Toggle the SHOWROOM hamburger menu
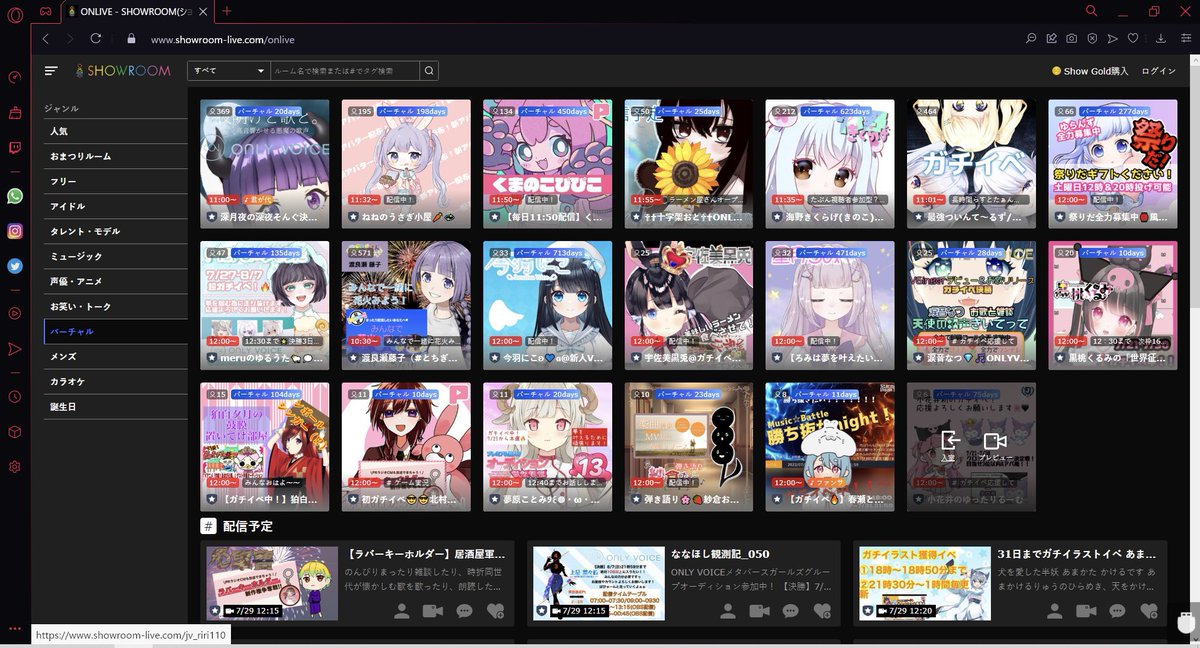The height and width of the screenshot is (648, 1200). (x=51, y=71)
